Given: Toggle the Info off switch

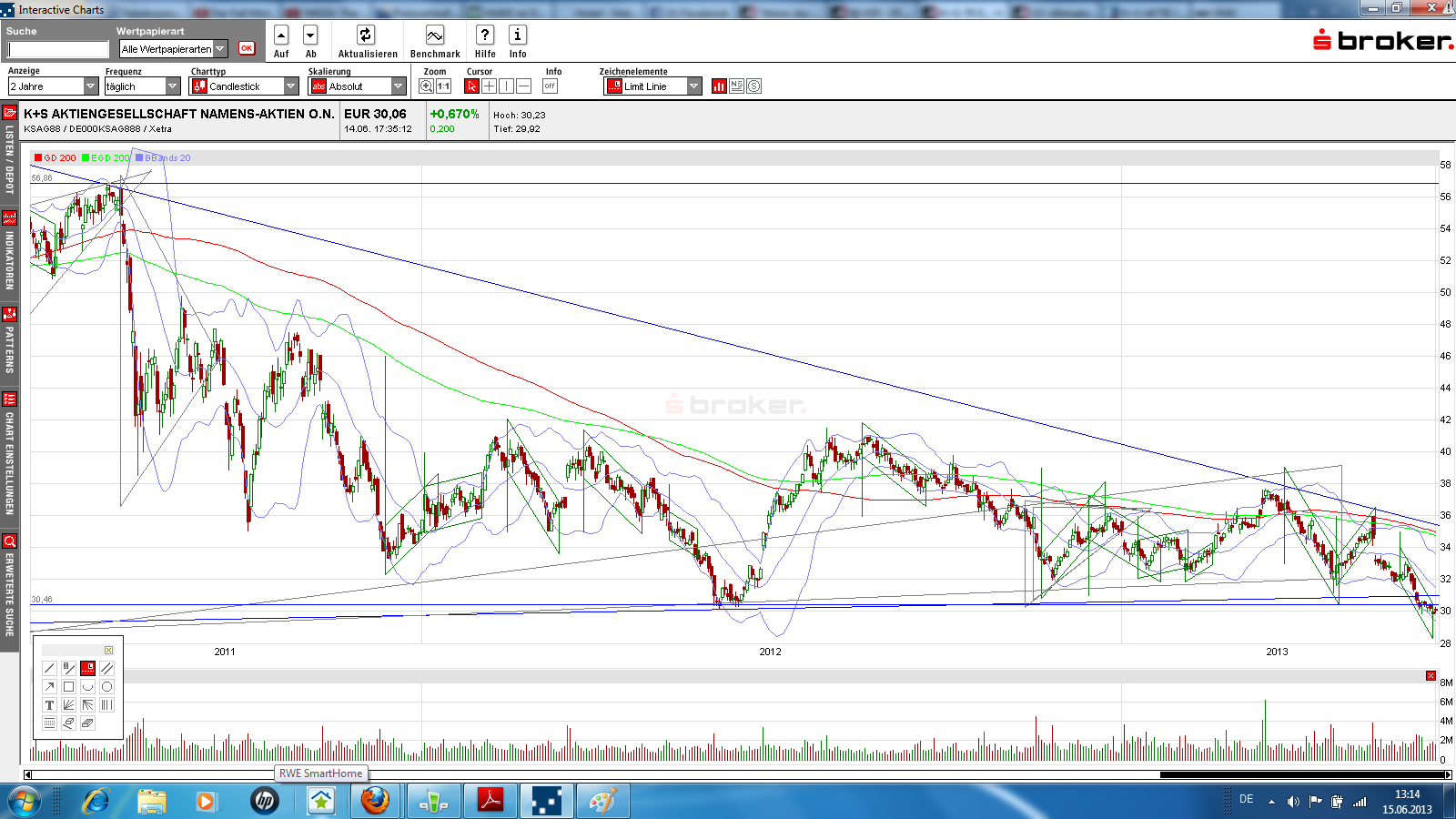Looking at the screenshot, I should (x=550, y=86).
